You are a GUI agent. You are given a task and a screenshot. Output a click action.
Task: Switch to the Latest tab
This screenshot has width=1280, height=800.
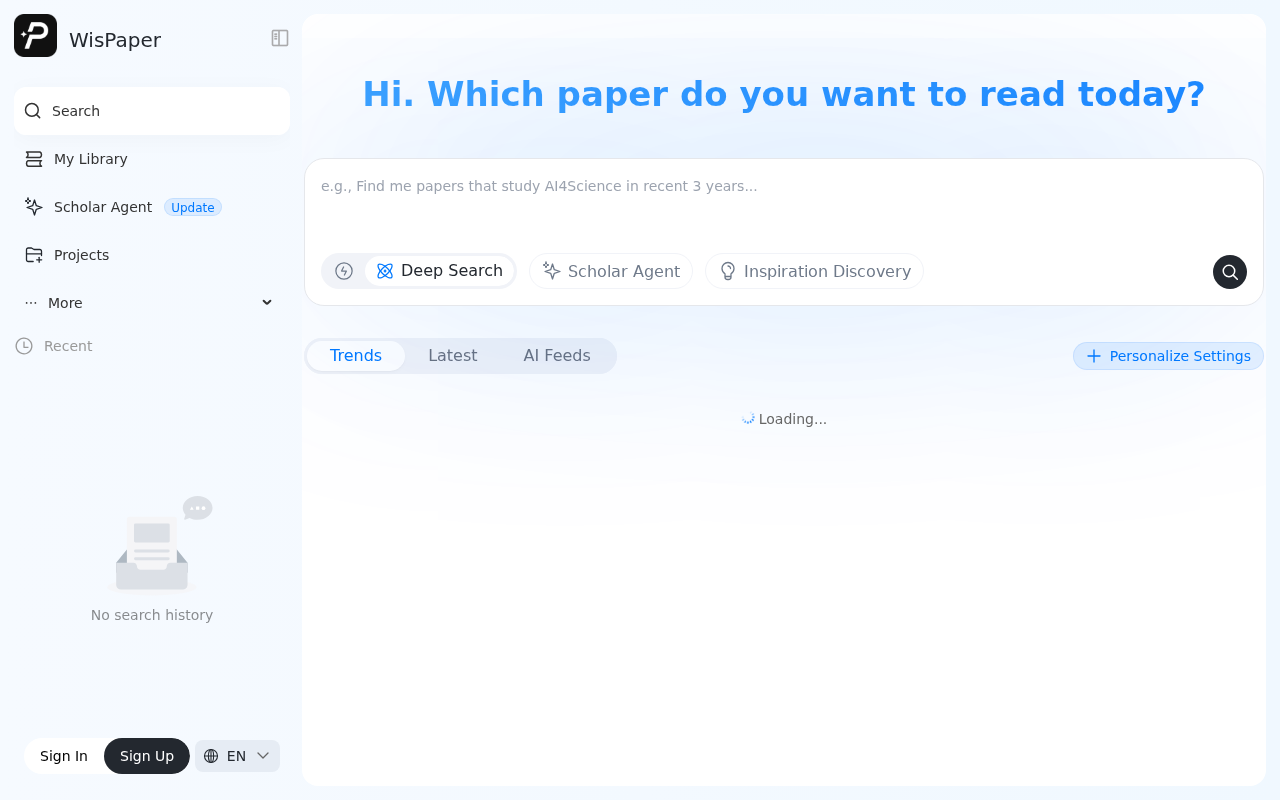click(453, 356)
